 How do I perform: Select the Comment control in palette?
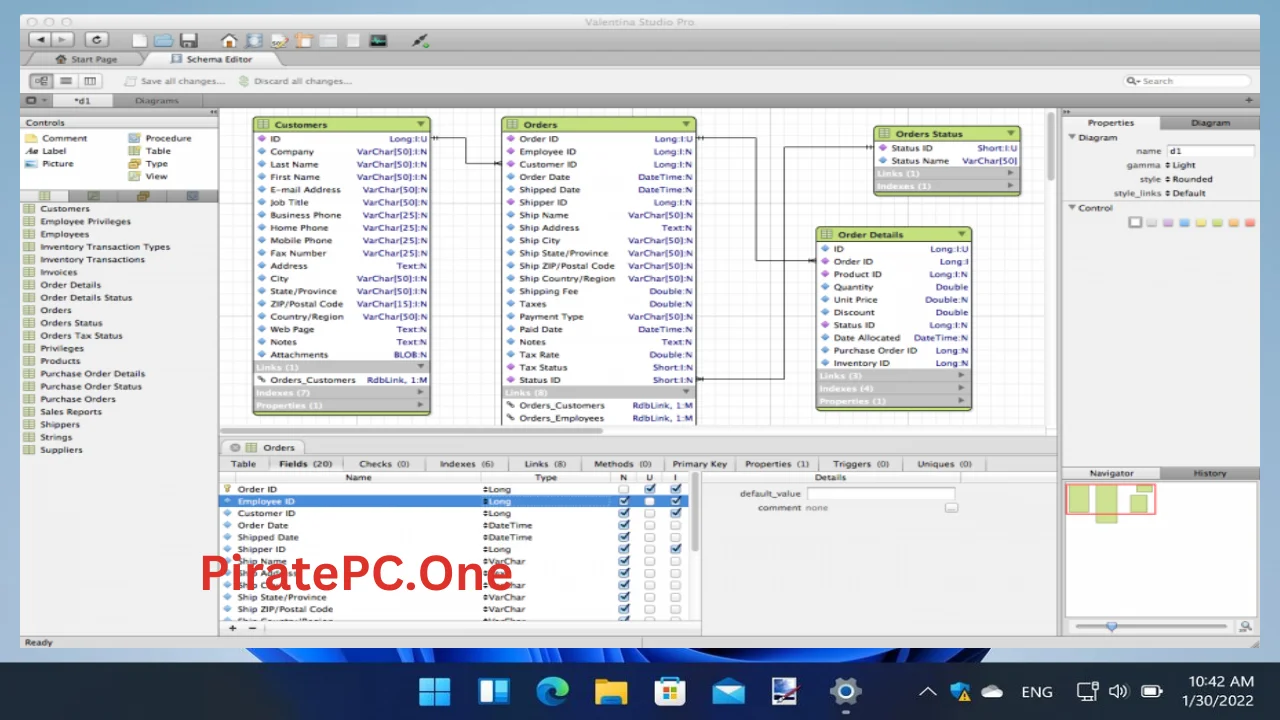[56, 139]
